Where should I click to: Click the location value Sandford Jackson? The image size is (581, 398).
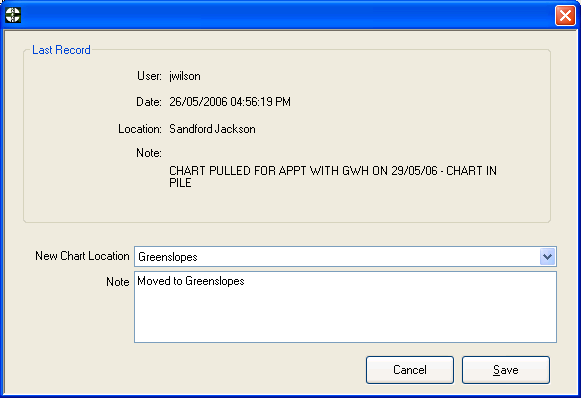[212, 129]
